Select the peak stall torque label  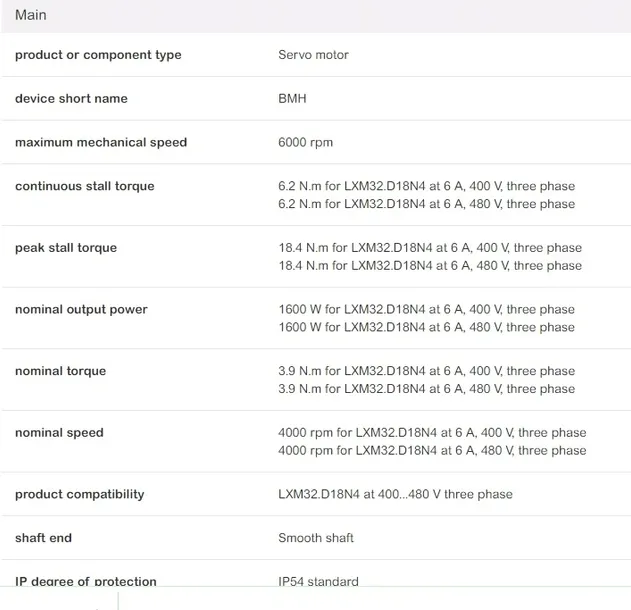click(x=66, y=248)
